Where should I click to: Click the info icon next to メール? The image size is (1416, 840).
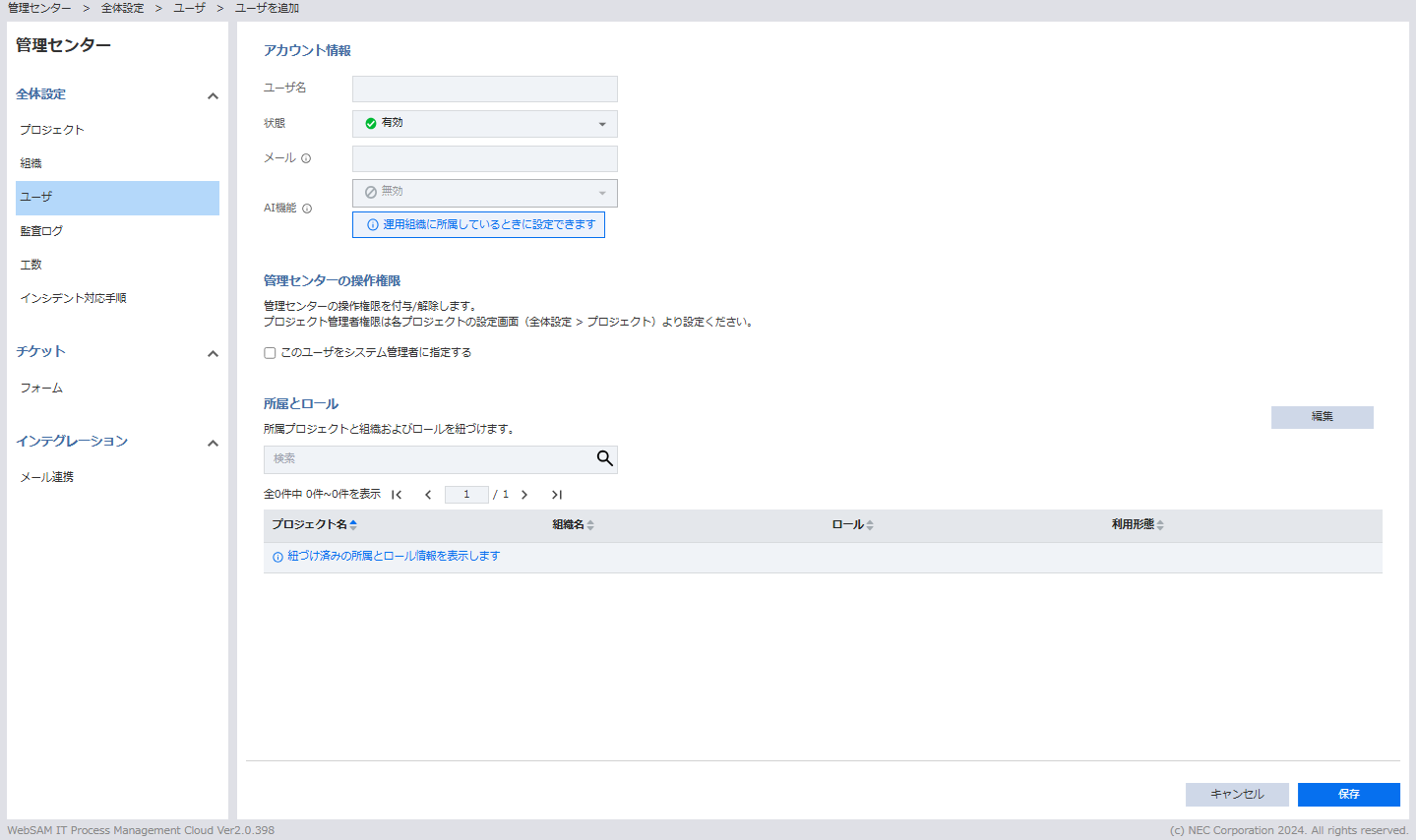[306, 158]
